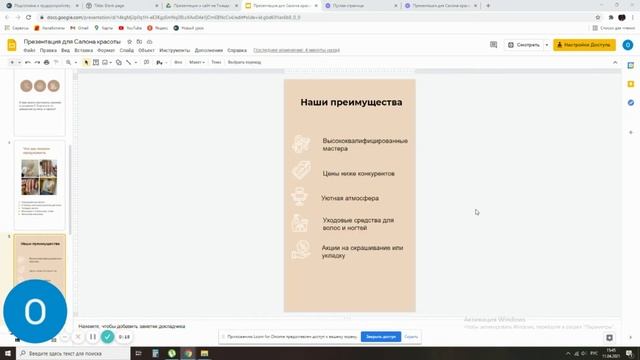Image resolution: width=640 pixels, height=360 pixels.
Task: Pause the Loom recording
Action: [x=93, y=337]
